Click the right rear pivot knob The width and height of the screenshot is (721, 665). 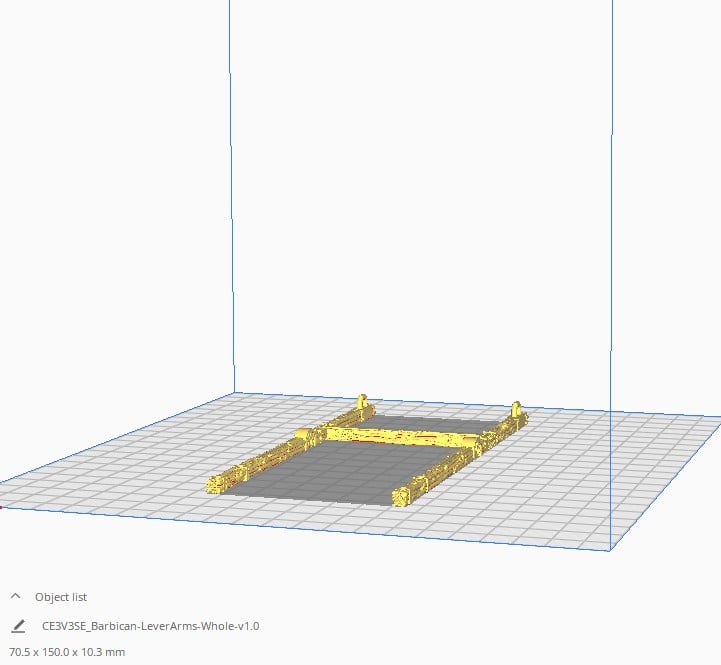coord(516,410)
